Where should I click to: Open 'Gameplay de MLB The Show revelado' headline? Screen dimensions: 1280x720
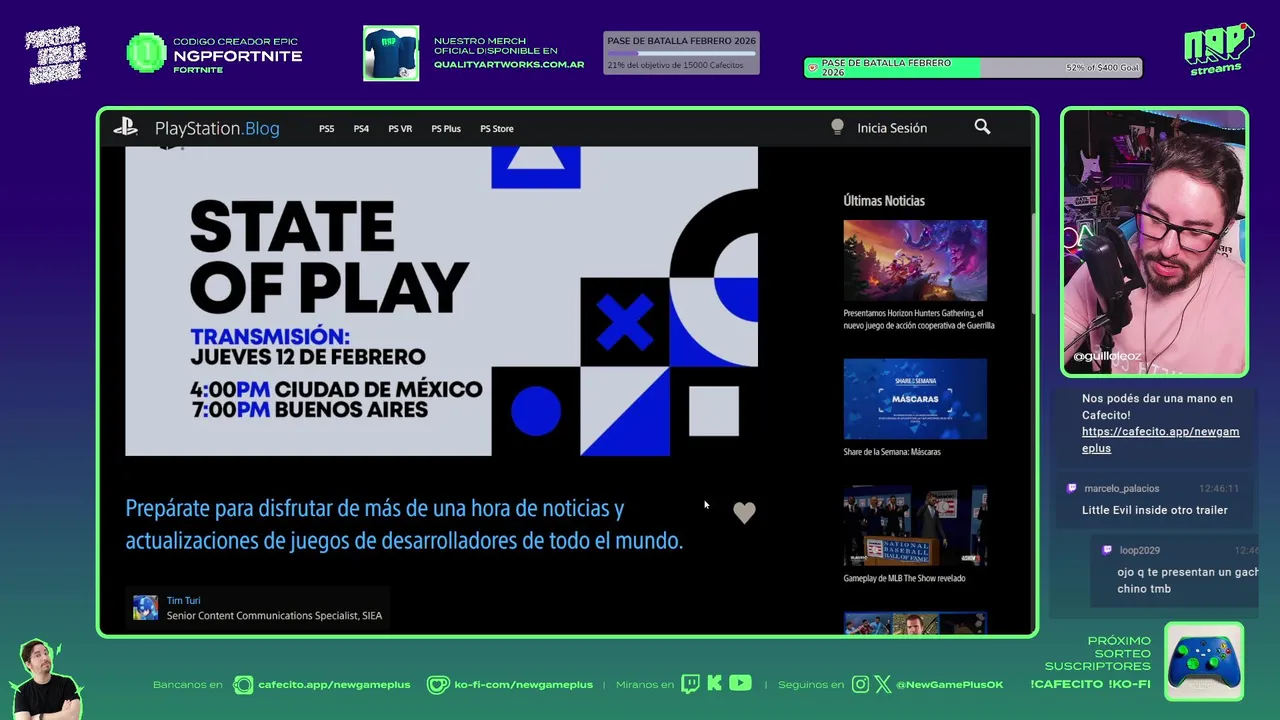click(x=904, y=578)
